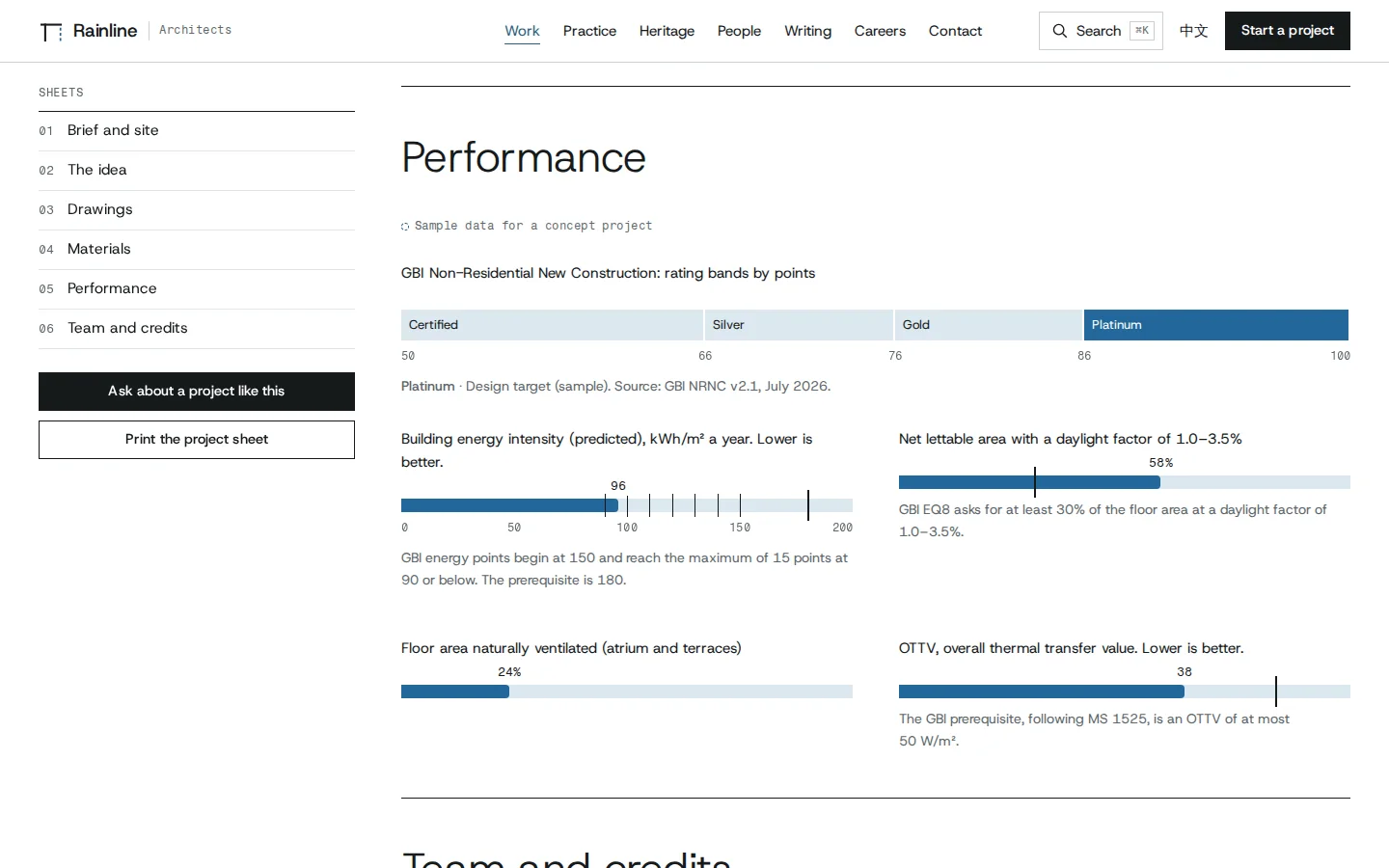The height and width of the screenshot is (868, 1389).
Task: Click the sample data dotted circle icon
Action: tap(405, 227)
